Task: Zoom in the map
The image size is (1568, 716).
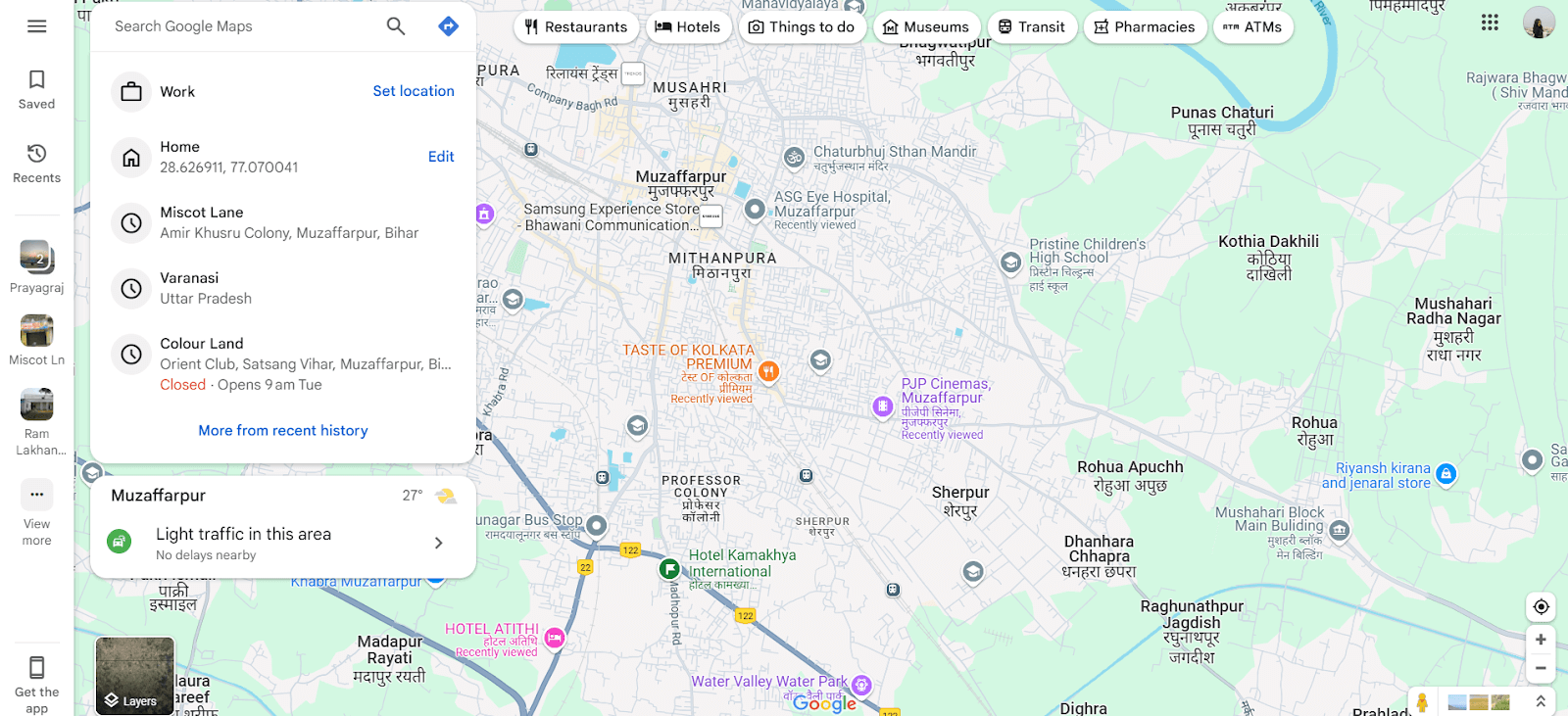Action: pos(1541,640)
